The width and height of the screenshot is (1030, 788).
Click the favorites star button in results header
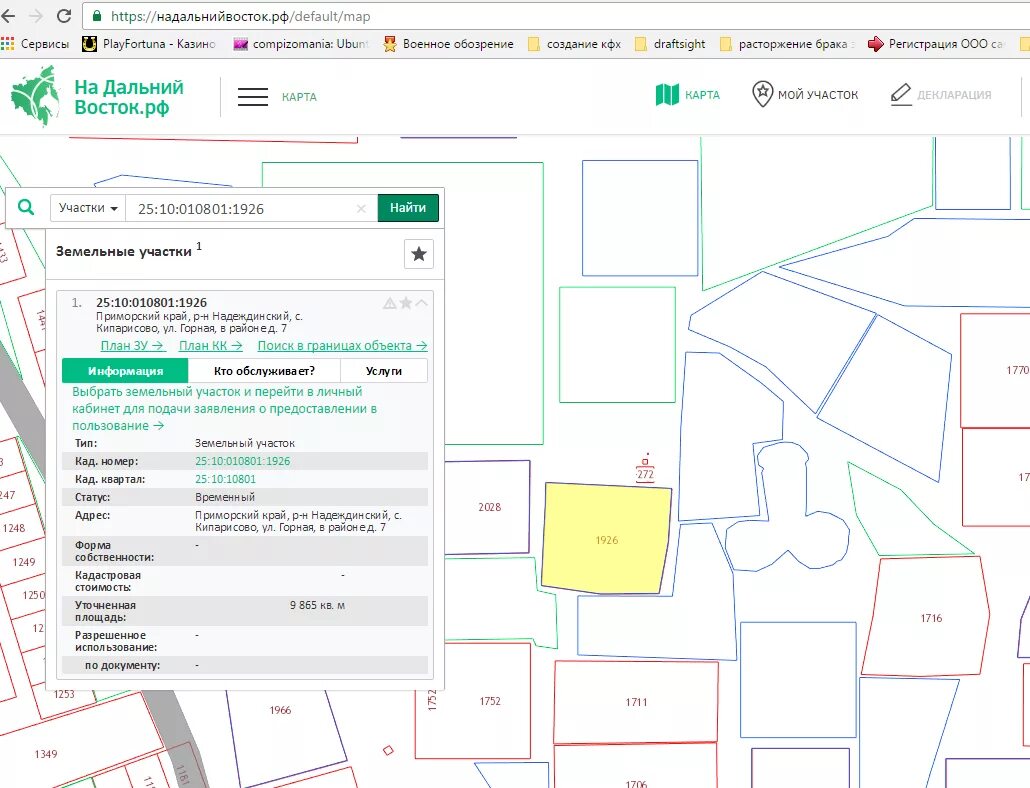click(418, 253)
